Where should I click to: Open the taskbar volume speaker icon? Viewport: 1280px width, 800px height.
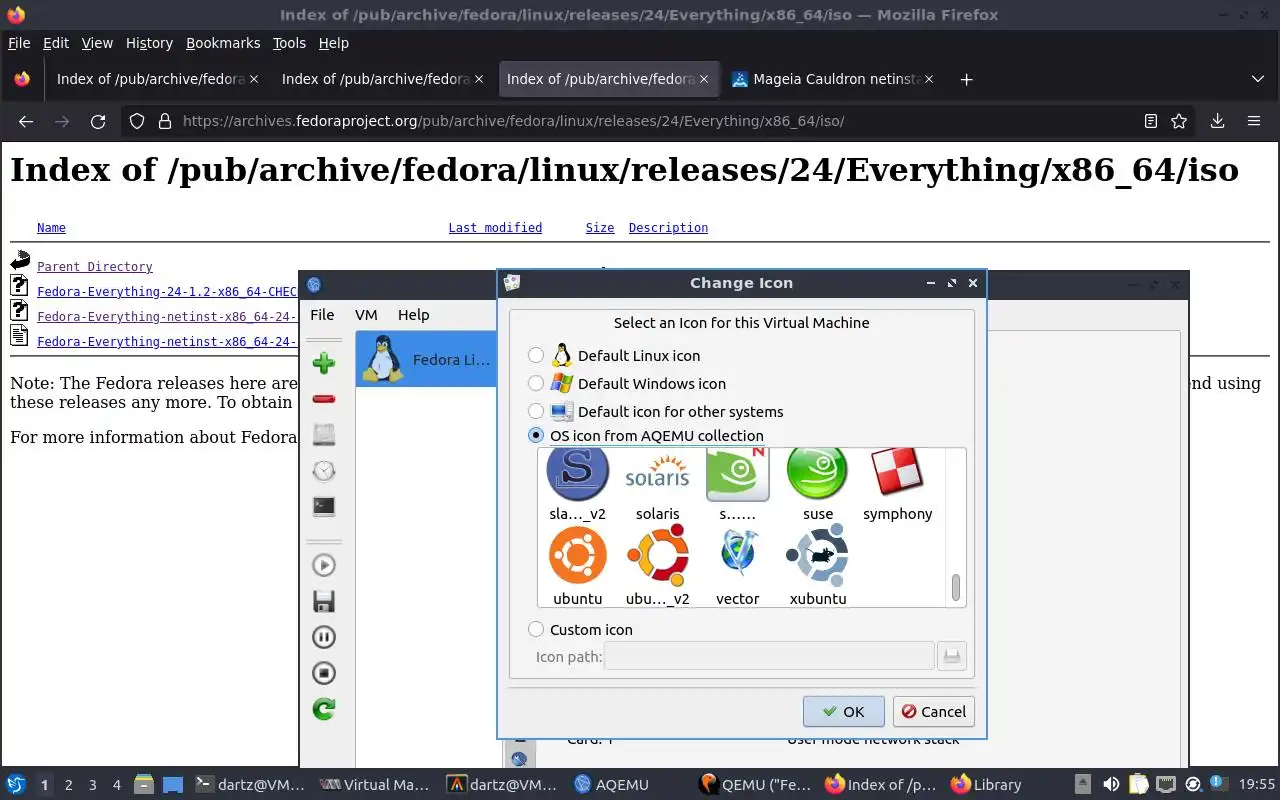(x=1111, y=785)
